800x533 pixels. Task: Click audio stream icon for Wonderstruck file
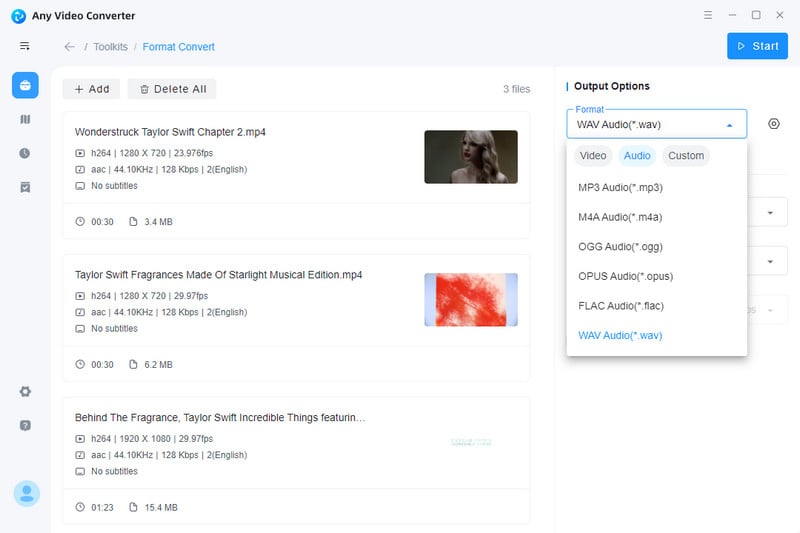(x=80, y=169)
